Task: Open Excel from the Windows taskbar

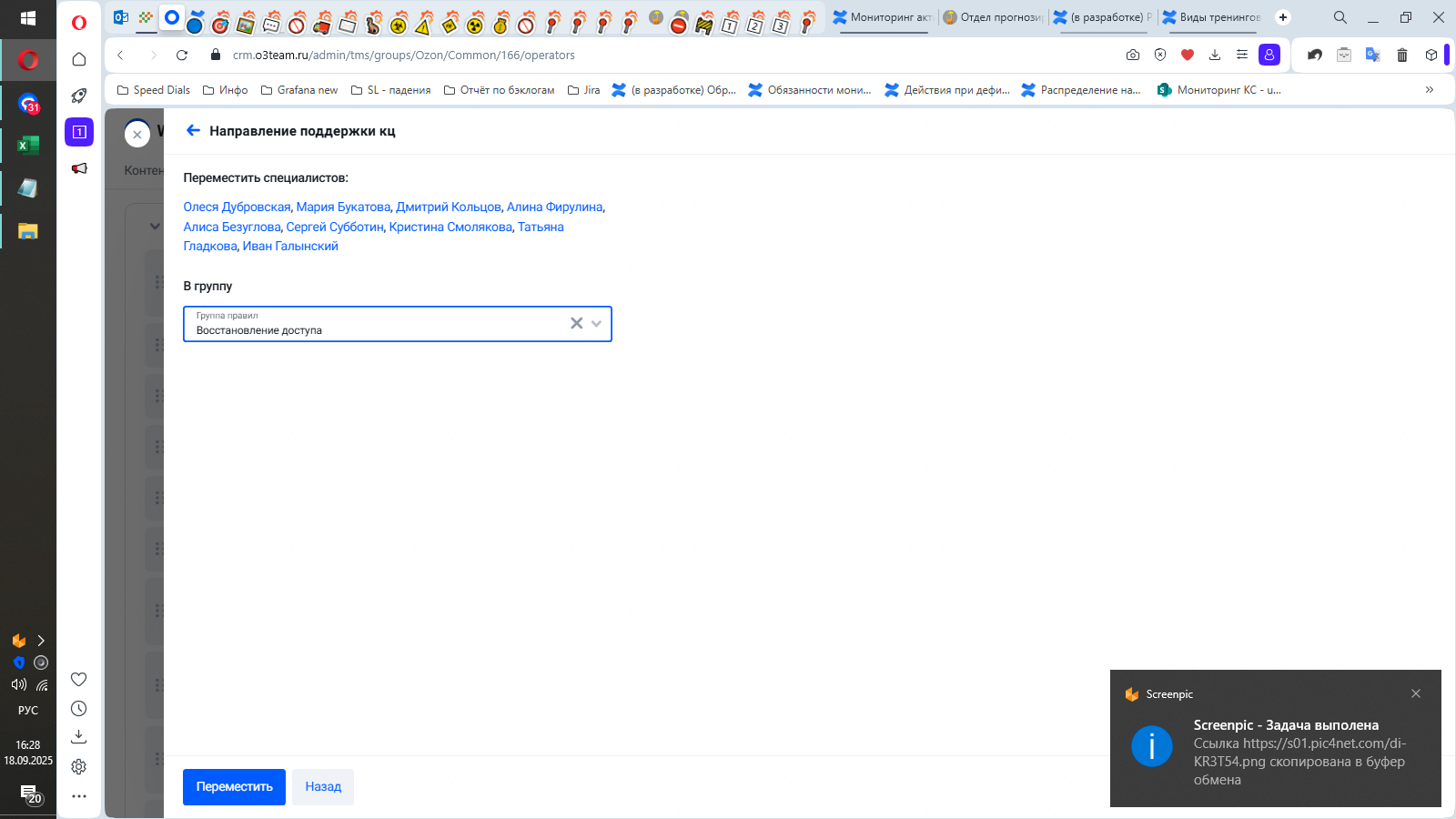Action: tap(28, 145)
